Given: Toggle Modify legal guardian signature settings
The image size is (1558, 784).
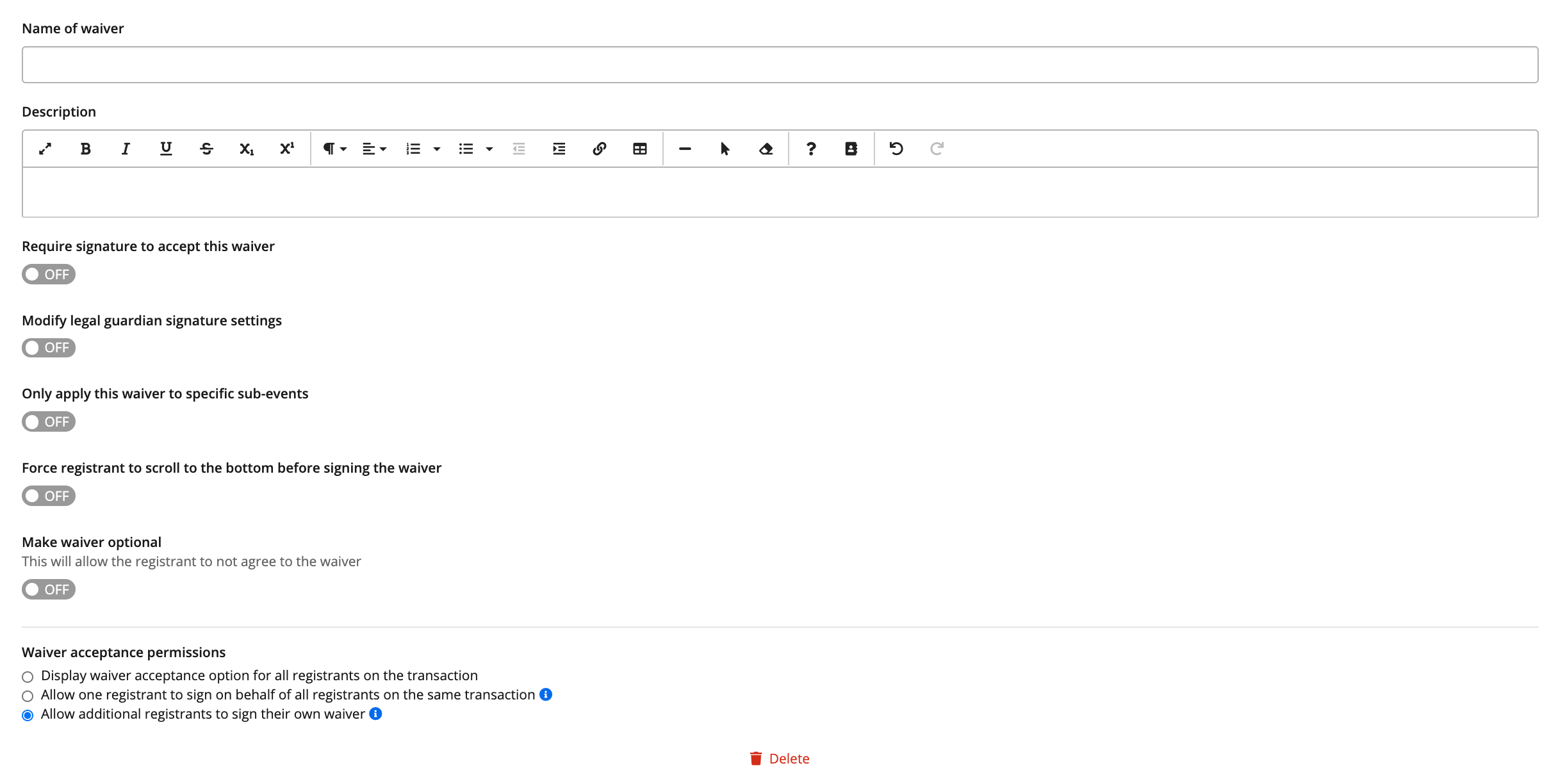Looking at the screenshot, I should click(49, 348).
